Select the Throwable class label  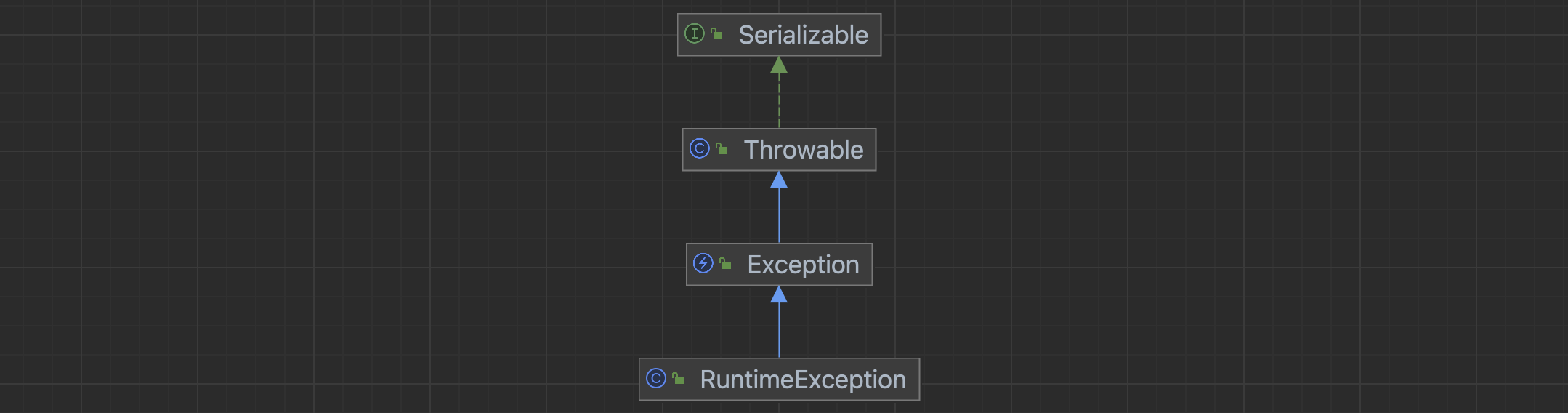pos(804,150)
